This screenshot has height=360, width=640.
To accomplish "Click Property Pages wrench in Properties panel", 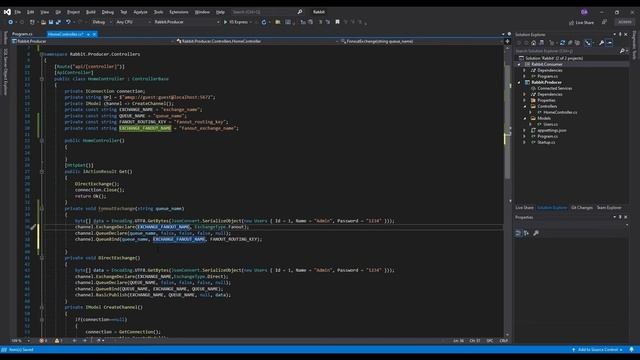I will tap(536, 233).
